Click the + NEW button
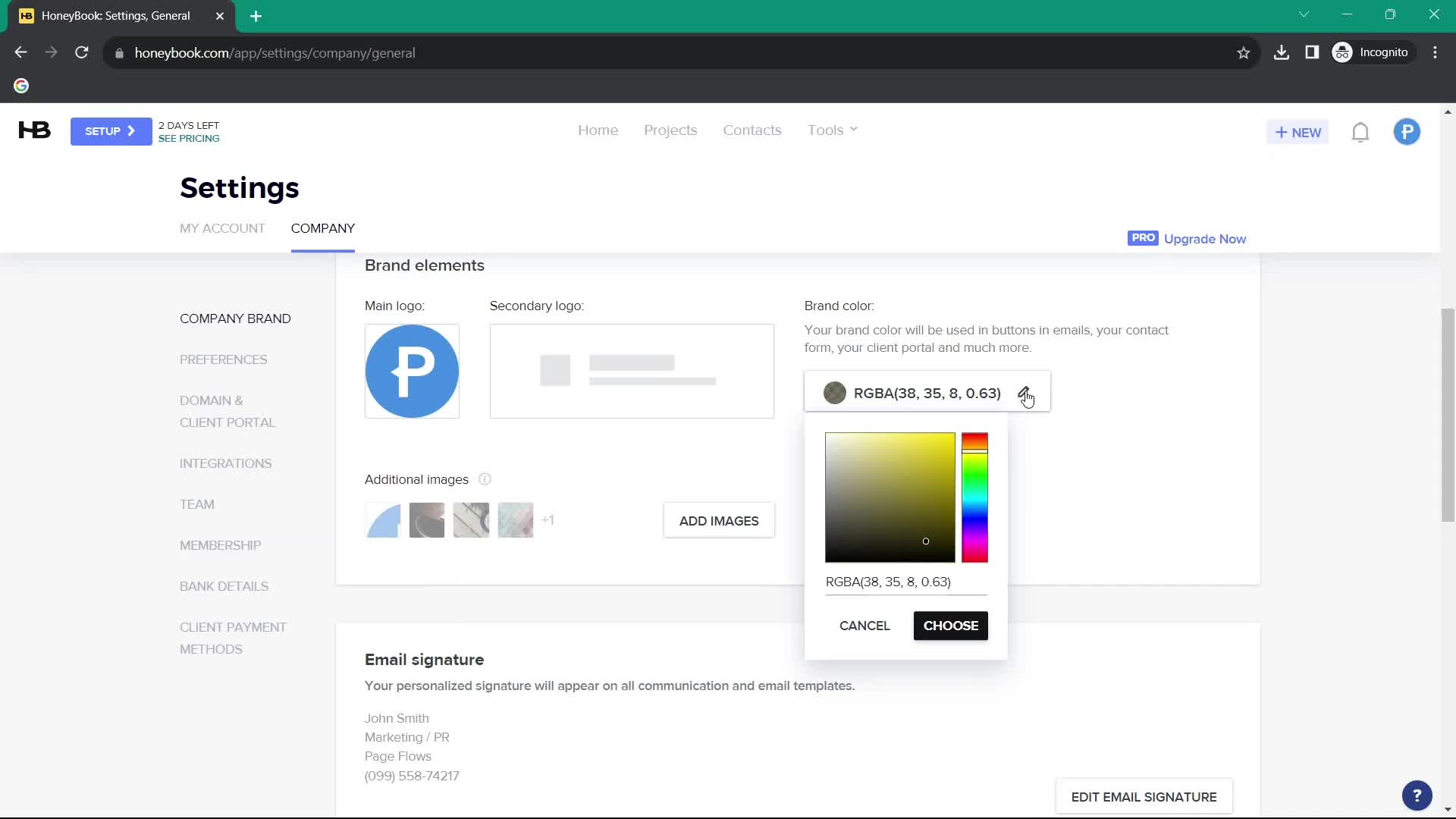 pos(1298,132)
